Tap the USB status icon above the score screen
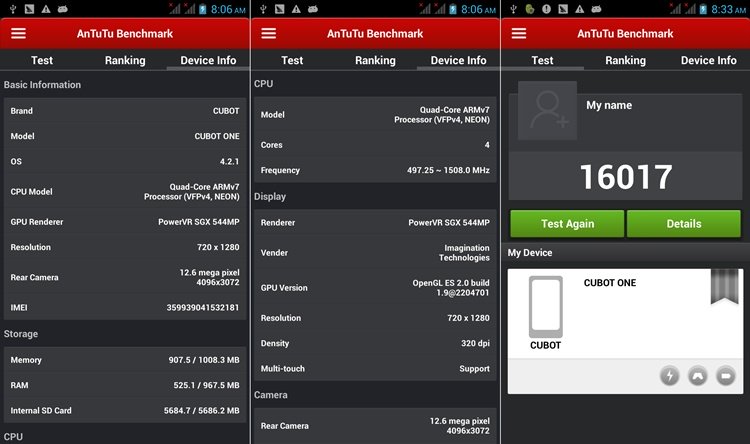Image resolution: width=750 pixels, height=444 pixels. click(513, 8)
